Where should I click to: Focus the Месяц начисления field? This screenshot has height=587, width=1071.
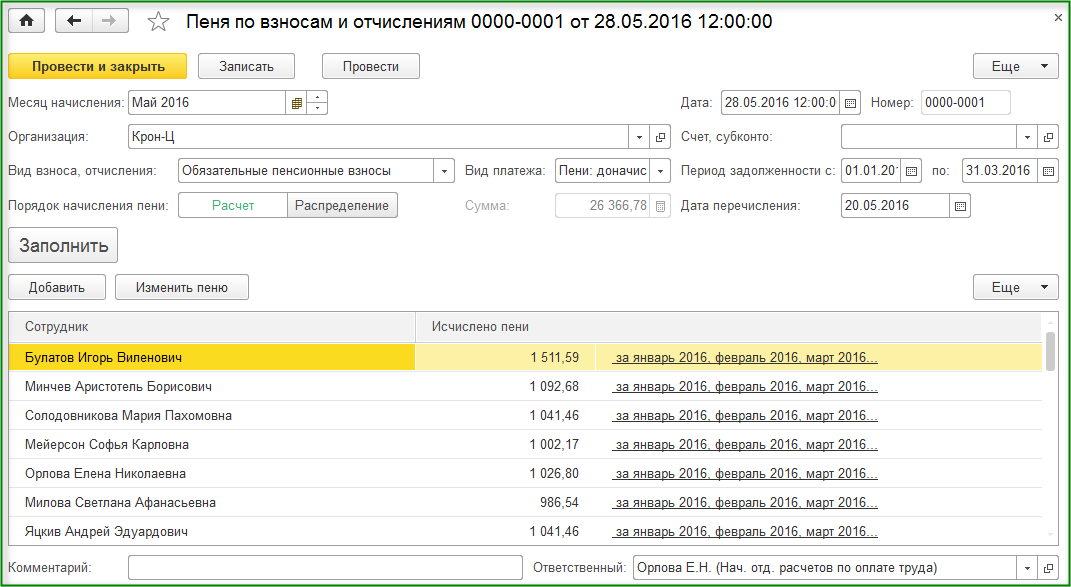click(207, 103)
